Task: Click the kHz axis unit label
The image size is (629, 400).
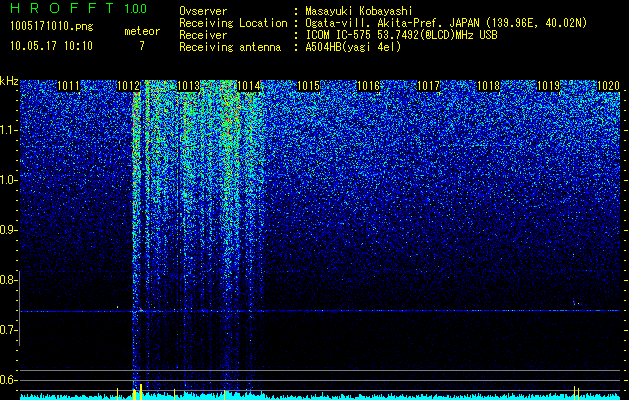Action: tap(9, 81)
